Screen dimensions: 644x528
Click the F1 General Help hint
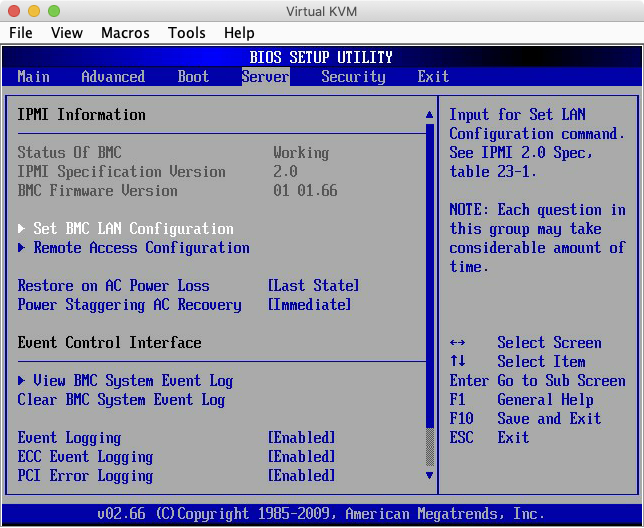coord(521,400)
